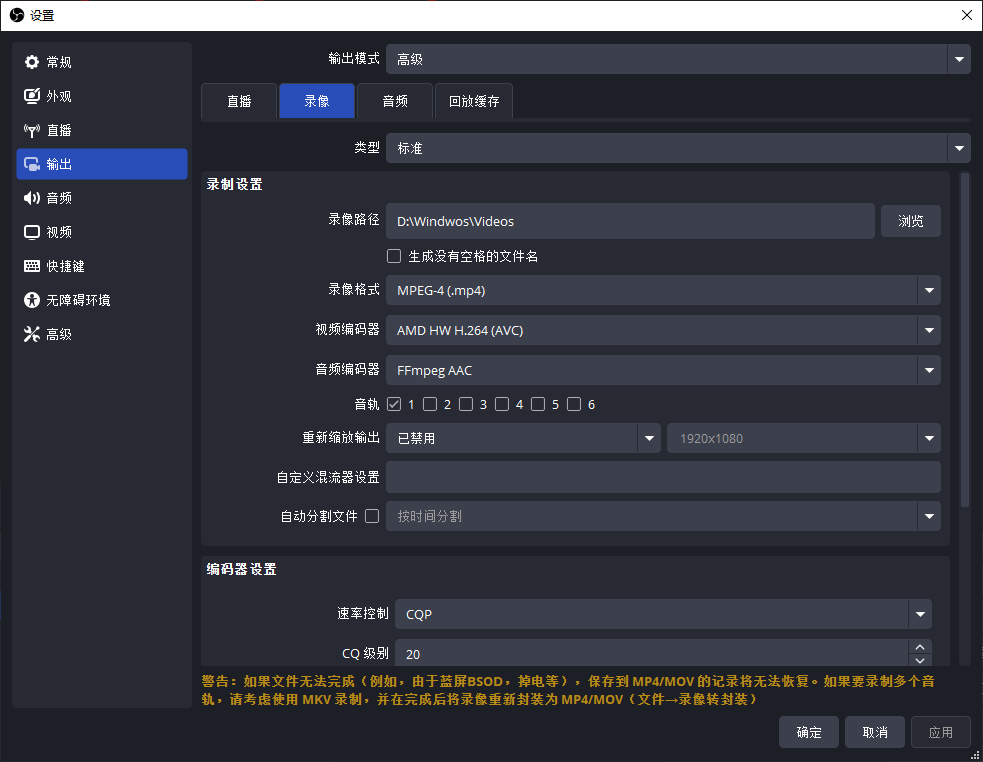Image resolution: width=983 pixels, height=762 pixels.
Task: Toggle the 自动分割文件 checkbox
Action: click(x=372, y=516)
